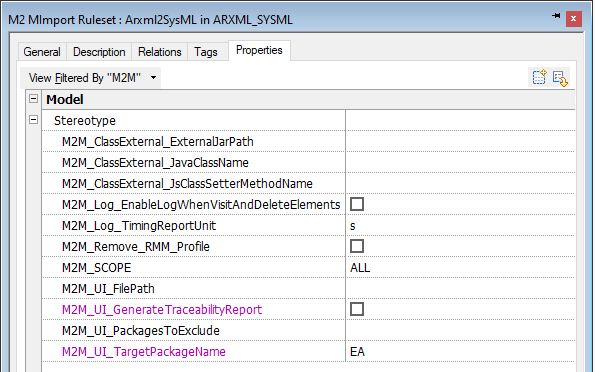Enable M2M_Log_EnableLogWhenVisitAndDeleteElements checkbox
Image resolution: width=595 pixels, height=372 pixels.
coord(357,204)
